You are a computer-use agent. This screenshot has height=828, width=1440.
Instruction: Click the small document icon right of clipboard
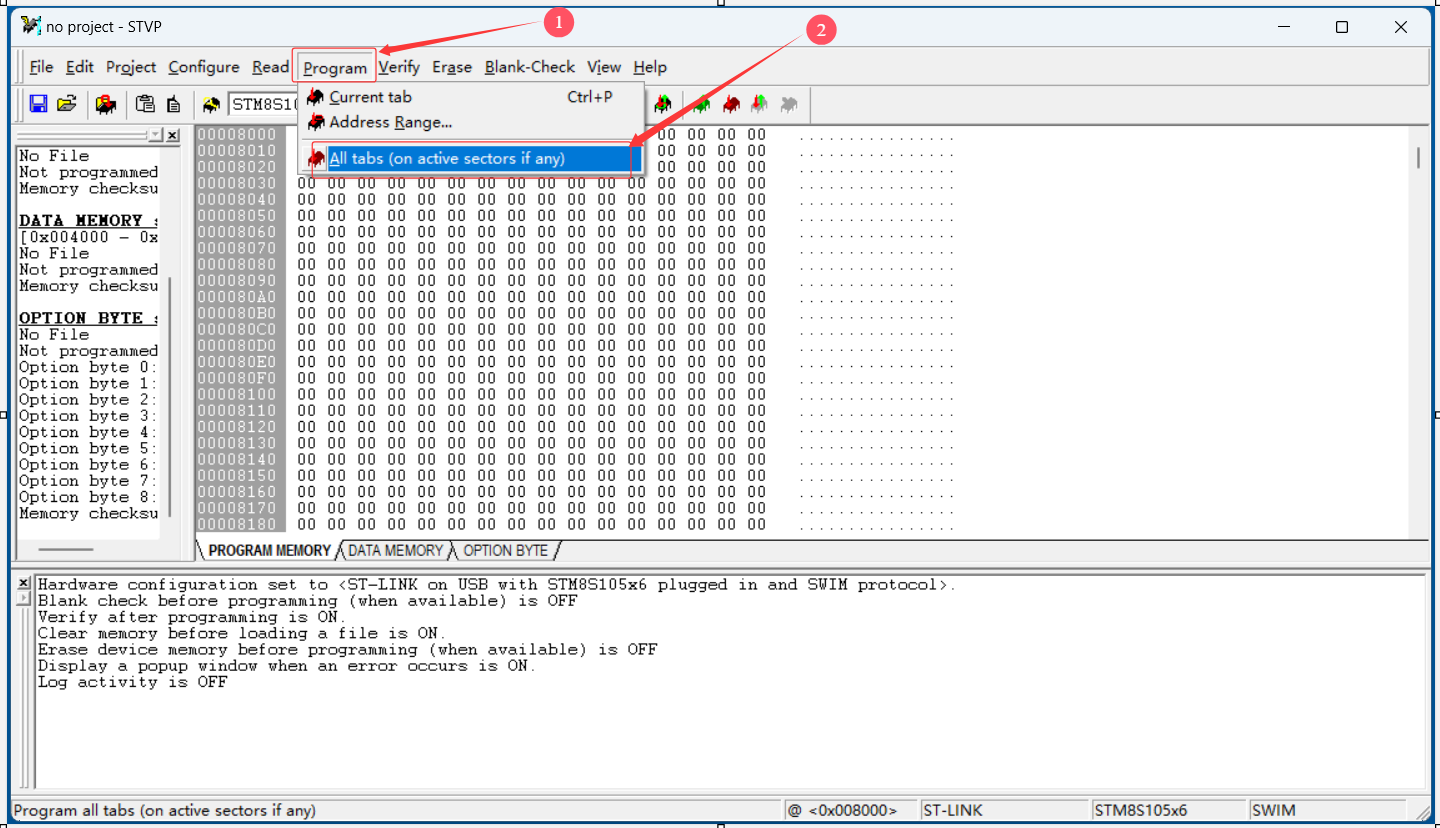pyautogui.click(x=173, y=104)
